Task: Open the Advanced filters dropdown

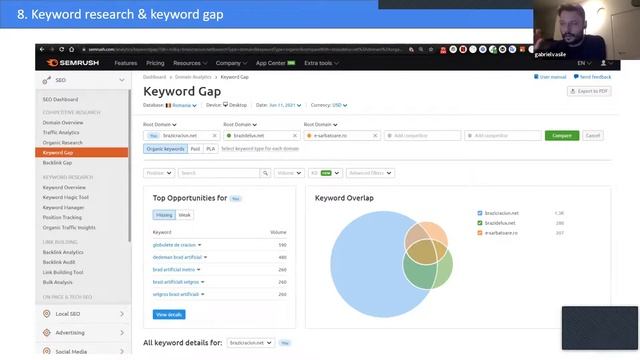Action: 370,173
